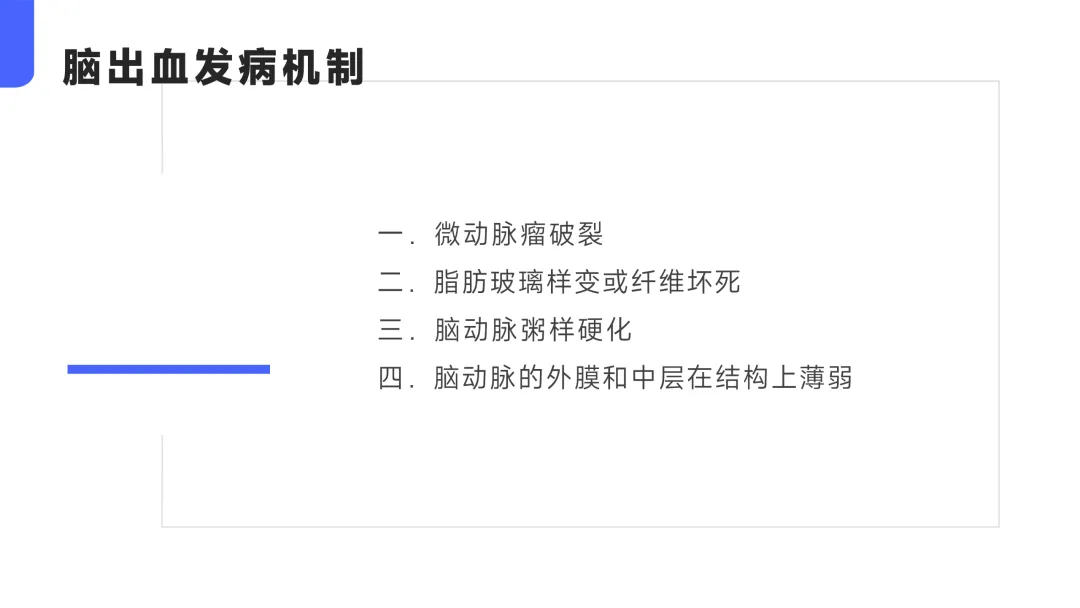Screen dimensions: 1080x608
Task: Select the blue horizontal bar
Action: [169, 370]
